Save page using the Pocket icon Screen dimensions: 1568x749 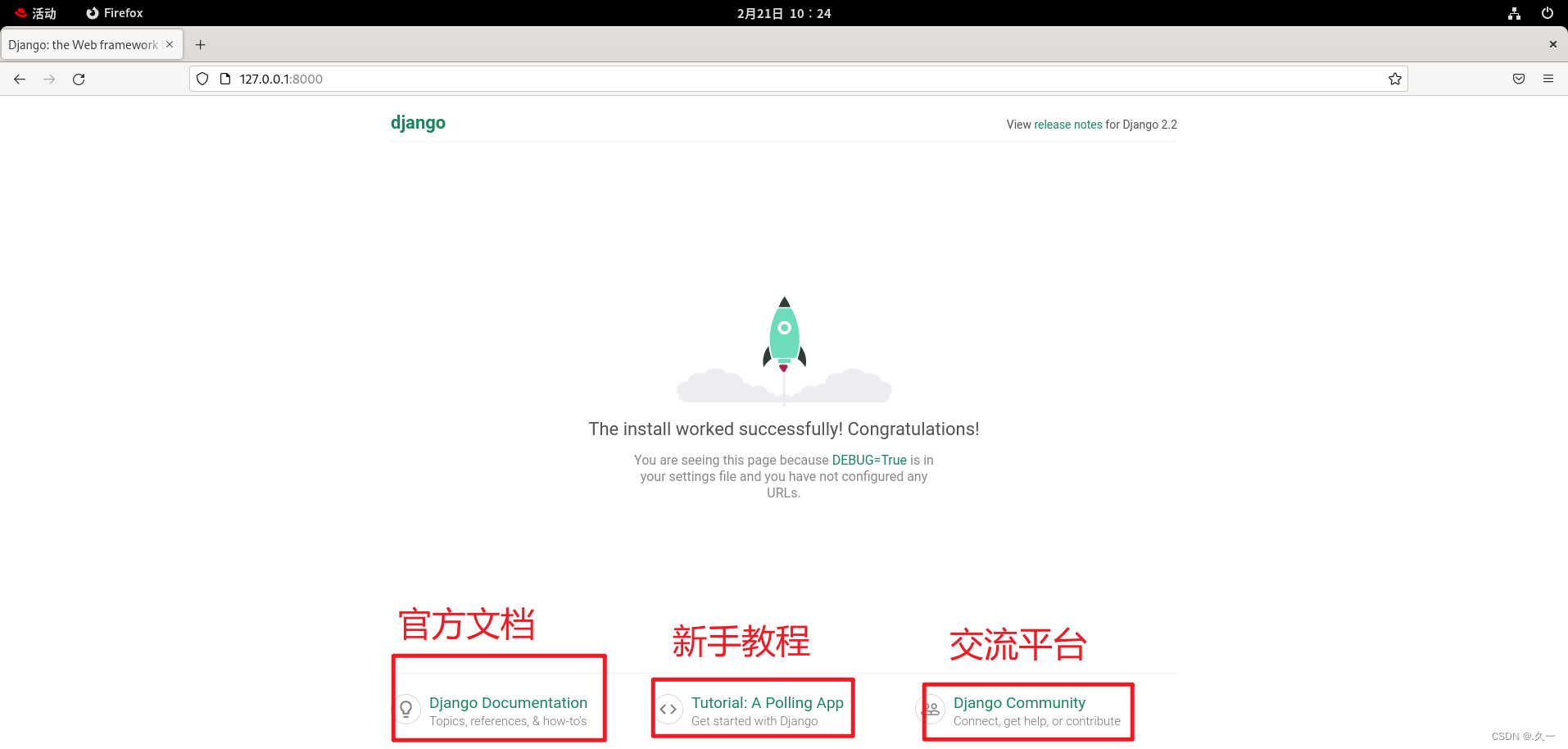pyautogui.click(x=1518, y=79)
